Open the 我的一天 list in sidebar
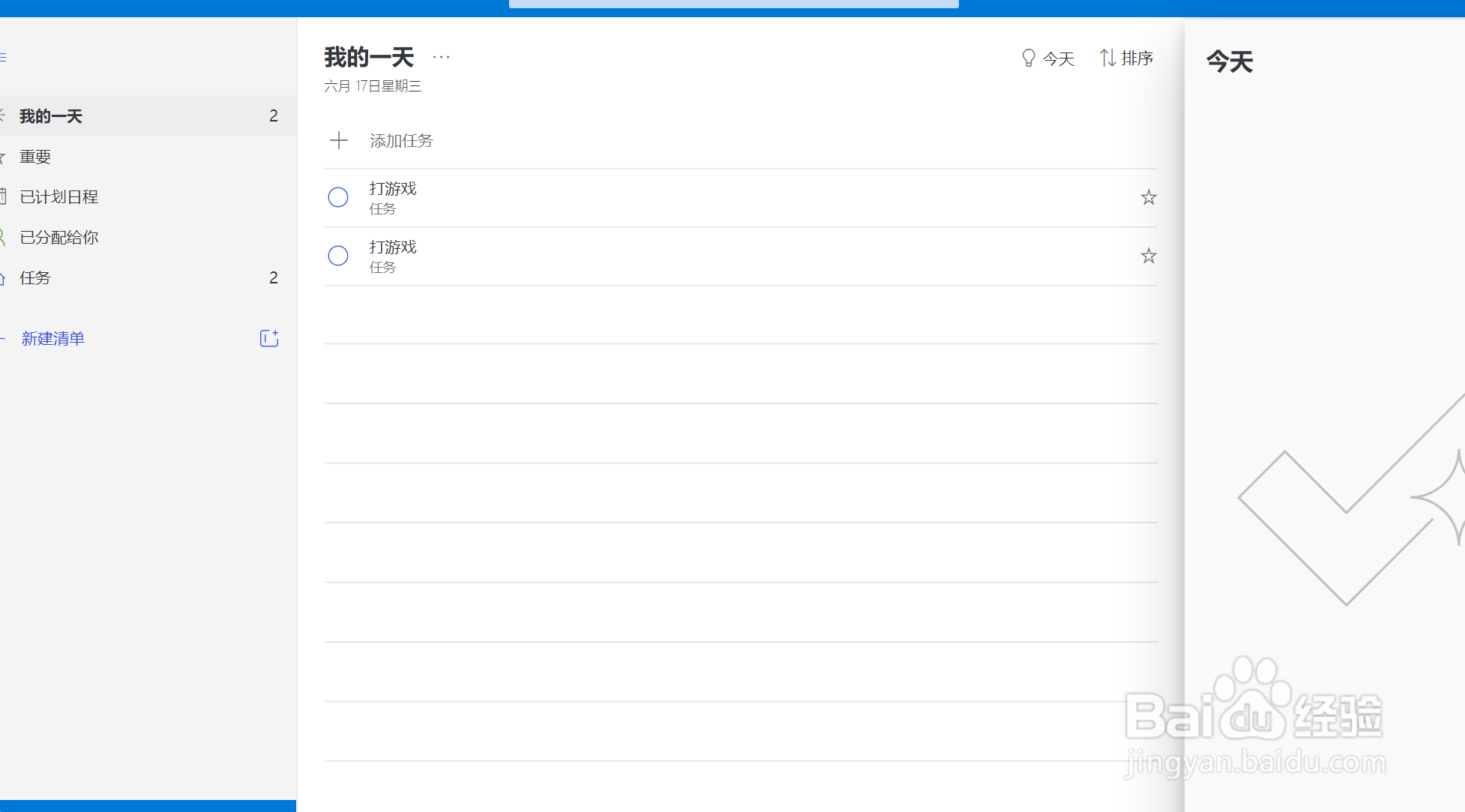 pyautogui.click(x=51, y=116)
